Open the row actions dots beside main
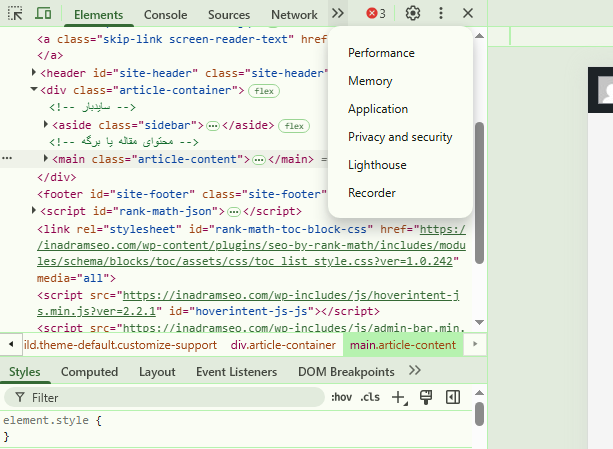 click(7, 158)
